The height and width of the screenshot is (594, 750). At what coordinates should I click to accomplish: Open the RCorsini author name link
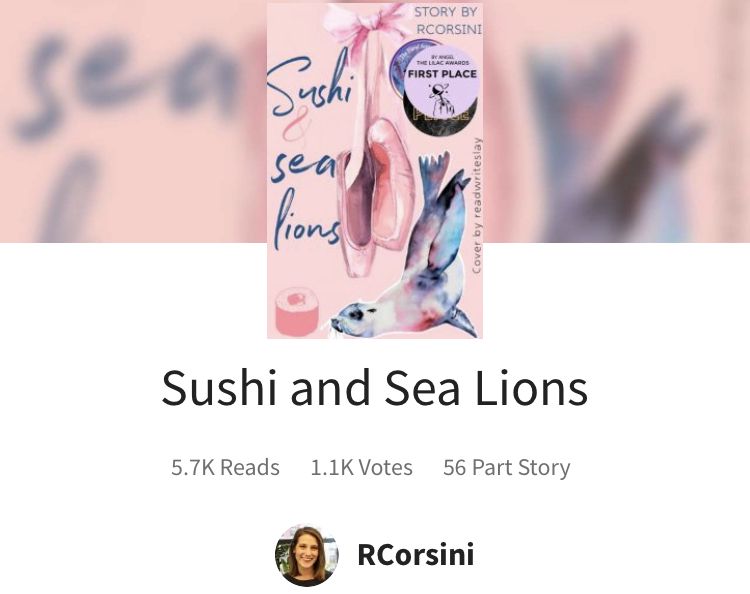(415, 555)
